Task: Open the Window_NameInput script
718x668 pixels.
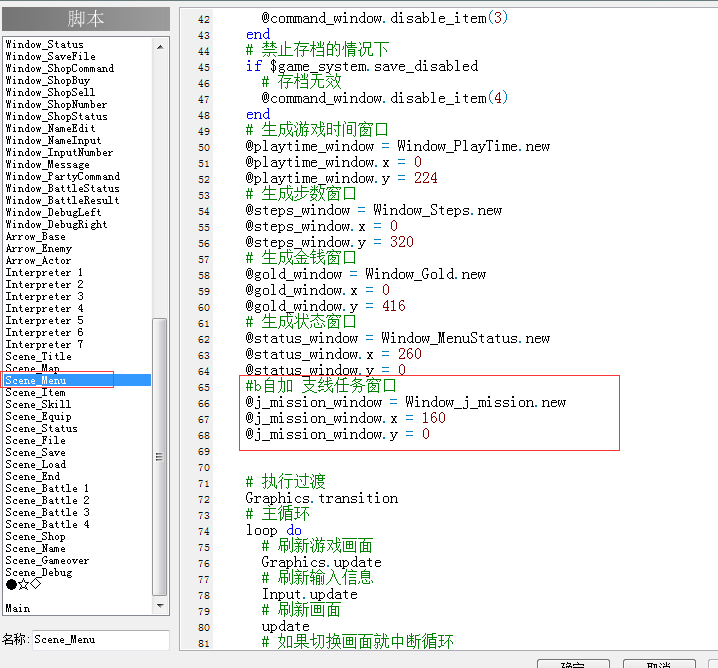Action: [x=53, y=141]
